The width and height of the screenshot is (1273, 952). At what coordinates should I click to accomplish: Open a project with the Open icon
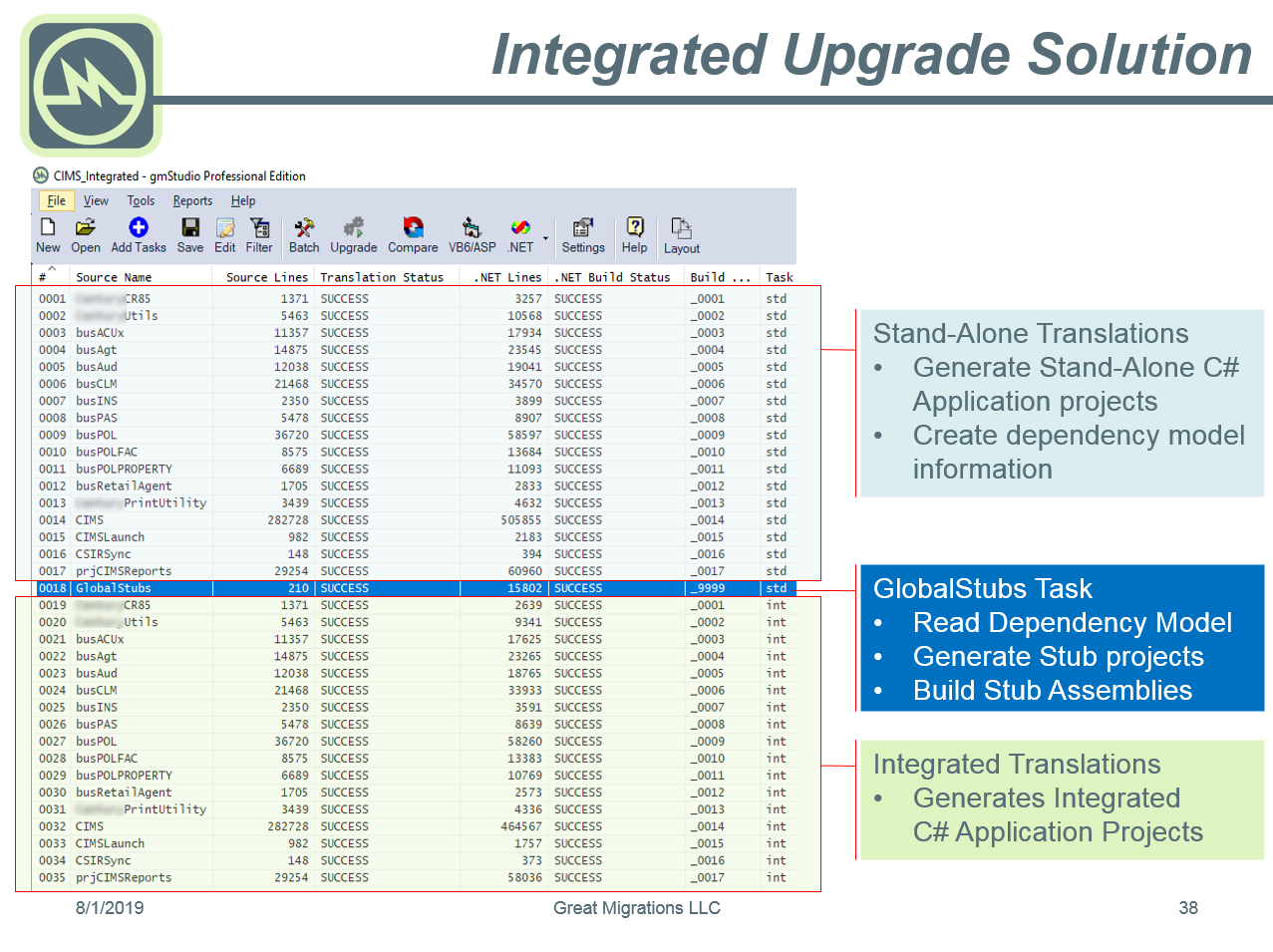point(86,228)
